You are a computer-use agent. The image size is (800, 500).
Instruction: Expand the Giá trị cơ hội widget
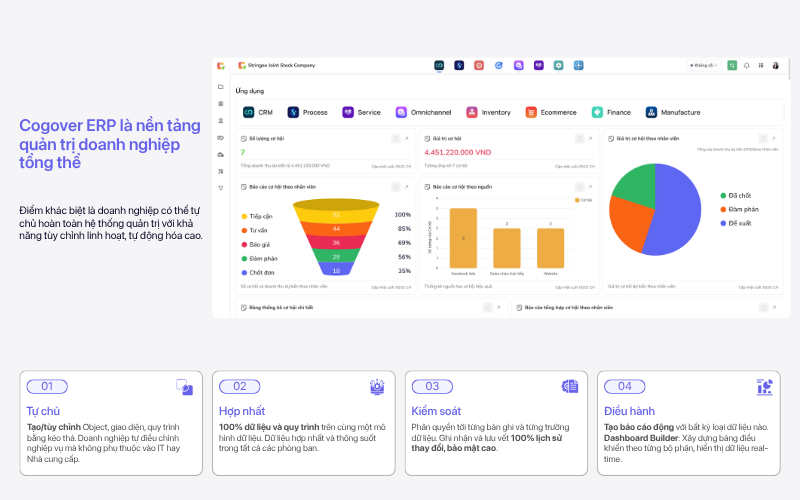(590, 138)
